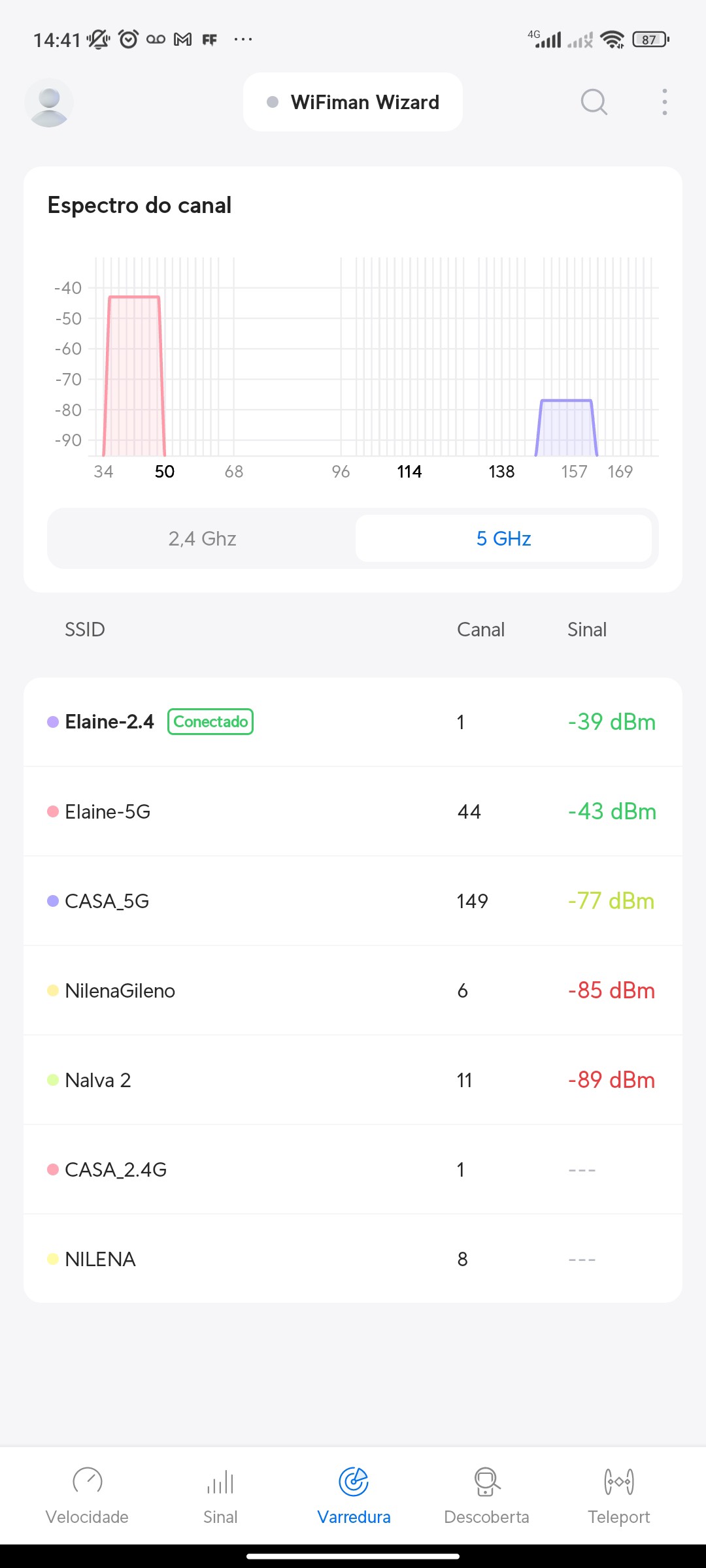Open the user profile avatar
The width and height of the screenshot is (706, 1568).
[49, 103]
